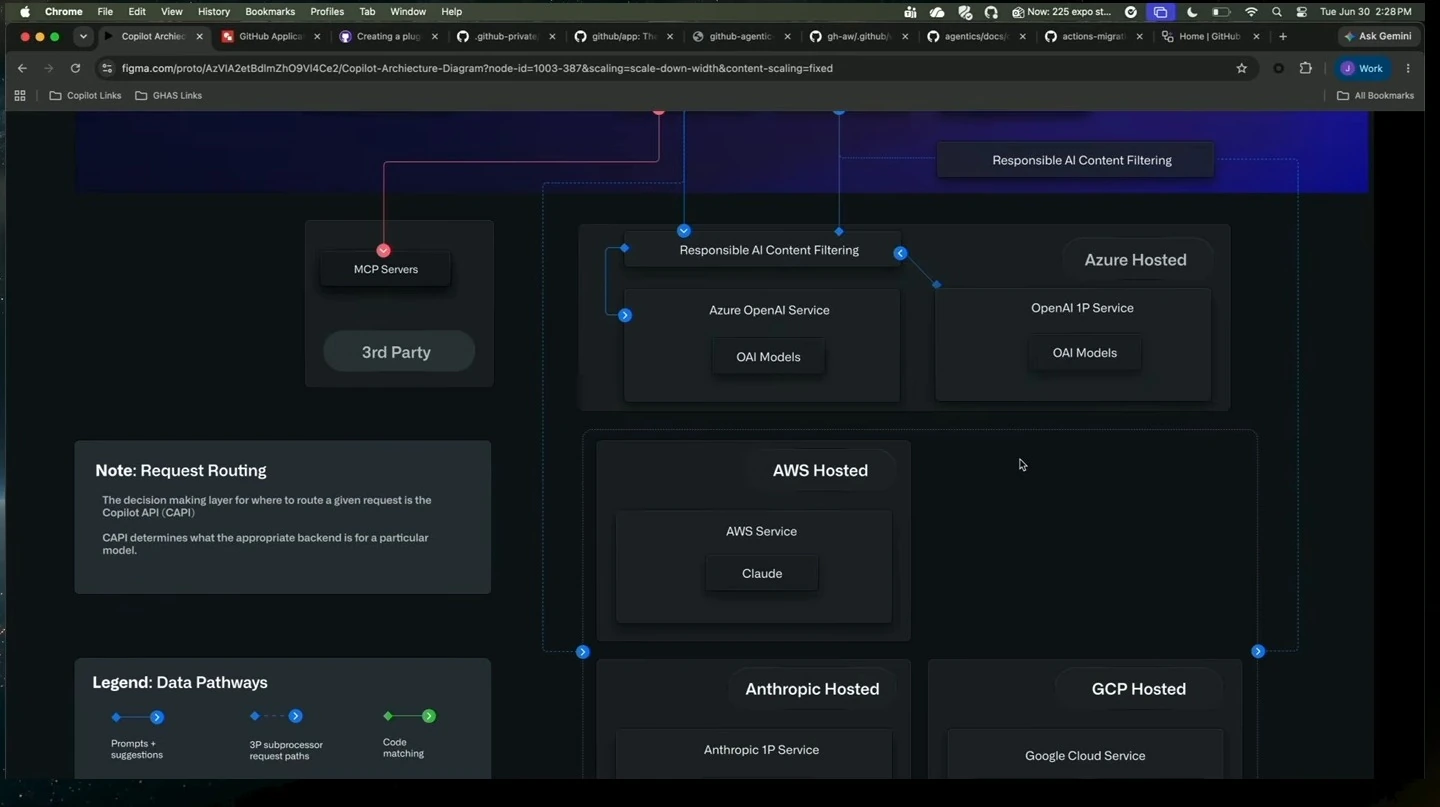Image resolution: width=1440 pixels, height=807 pixels.
Task: Click the MCP Servers node
Action: click(385, 269)
